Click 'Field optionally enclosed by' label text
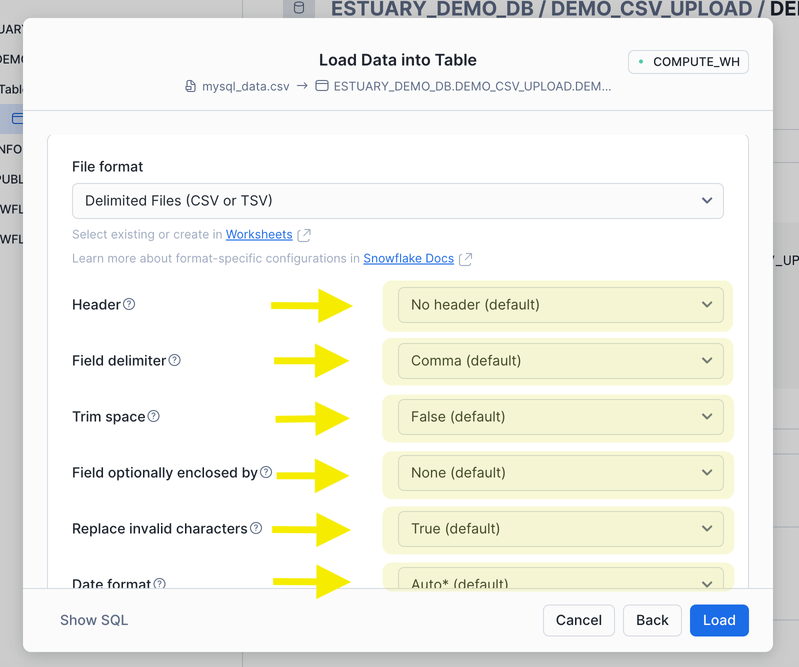This screenshot has height=667, width=799. (x=165, y=473)
